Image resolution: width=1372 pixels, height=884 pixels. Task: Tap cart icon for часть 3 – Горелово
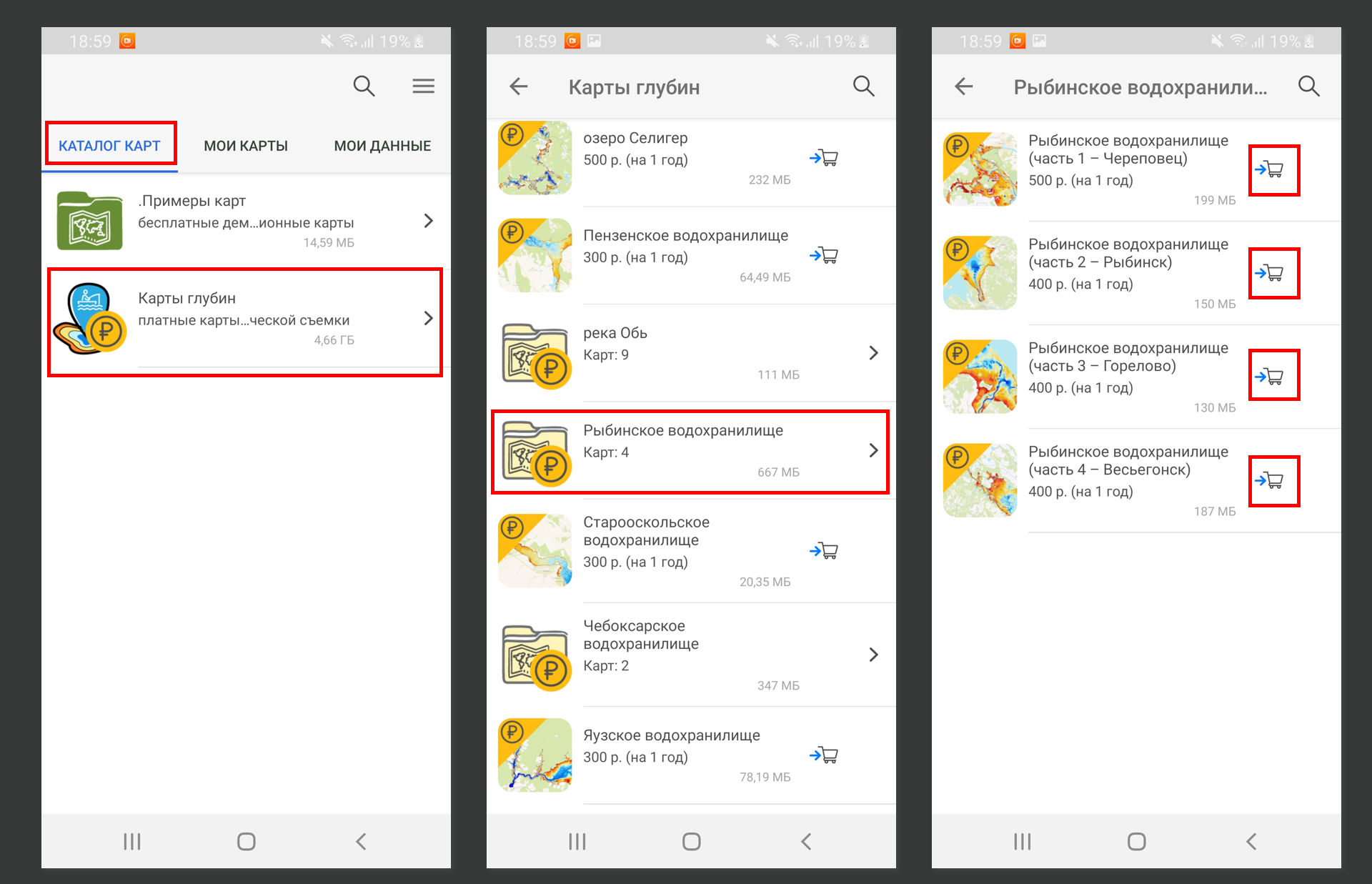[x=1270, y=377]
